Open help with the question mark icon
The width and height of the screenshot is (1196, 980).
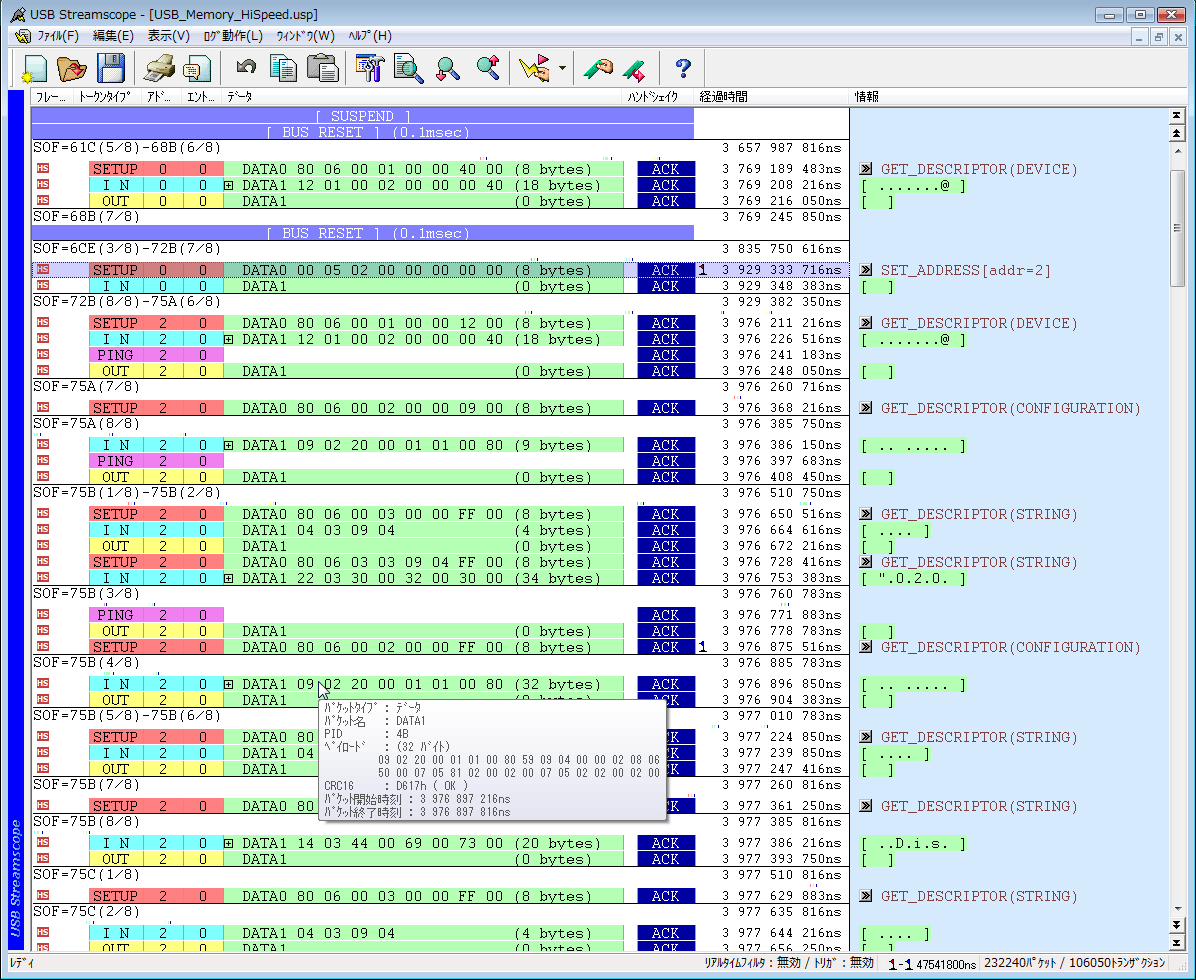pos(683,69)
